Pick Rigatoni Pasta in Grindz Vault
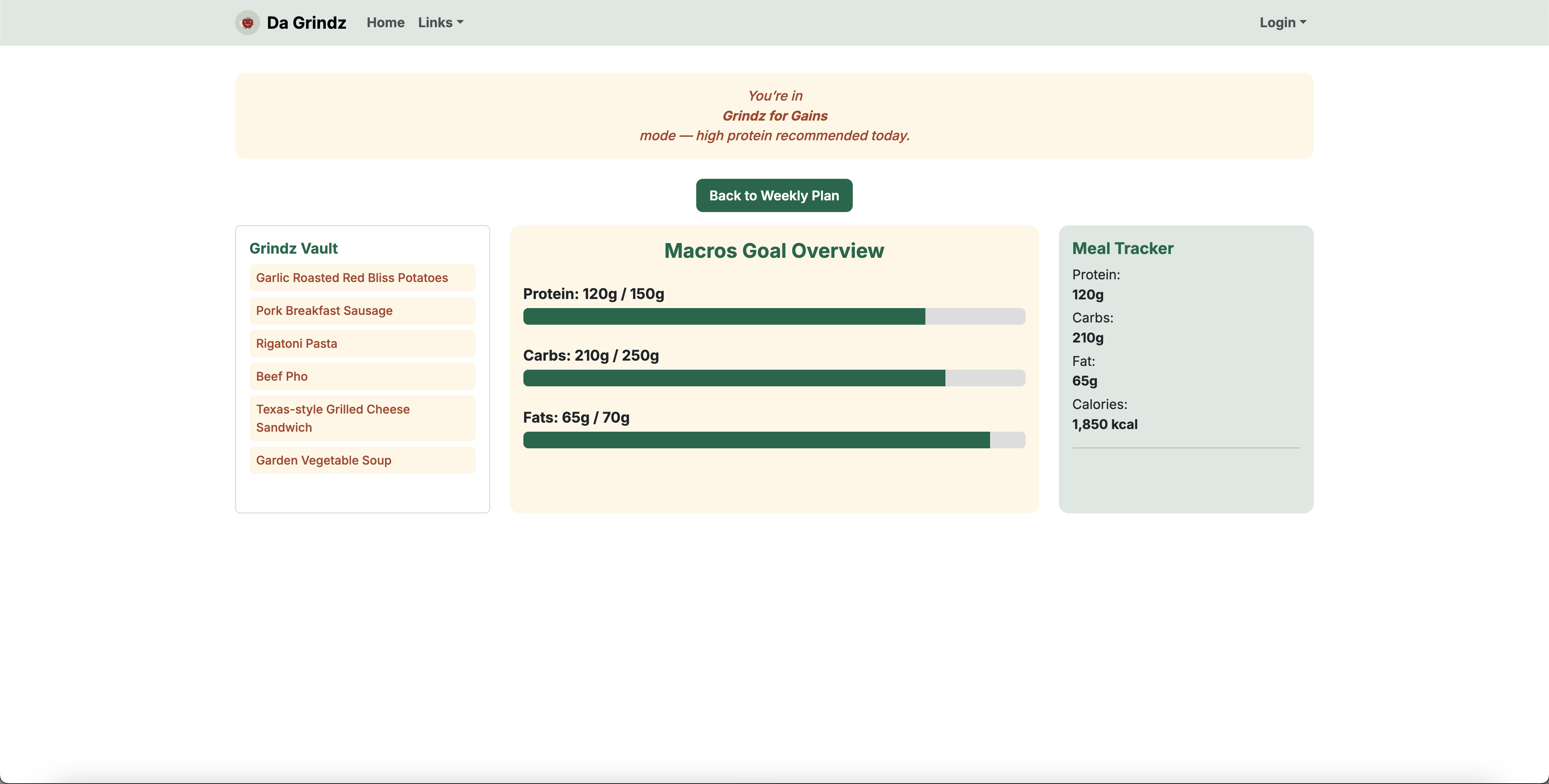The width and height of the screenshot is (1549, 784). (x=296, y=343)
